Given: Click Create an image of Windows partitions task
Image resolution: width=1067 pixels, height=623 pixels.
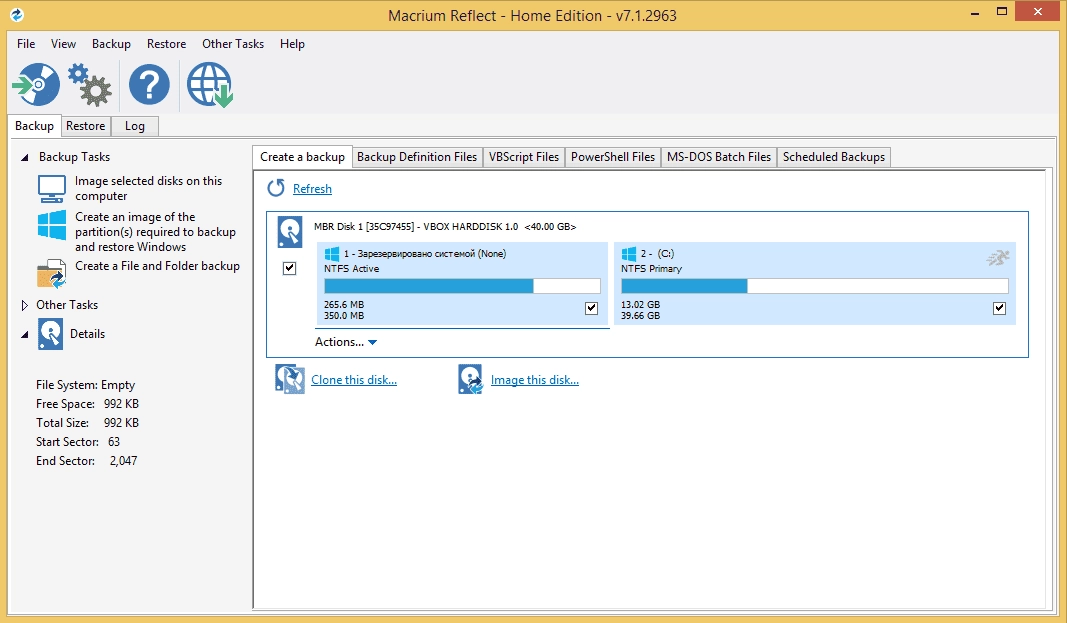Looking at the screenshot, I should [155, 232].
